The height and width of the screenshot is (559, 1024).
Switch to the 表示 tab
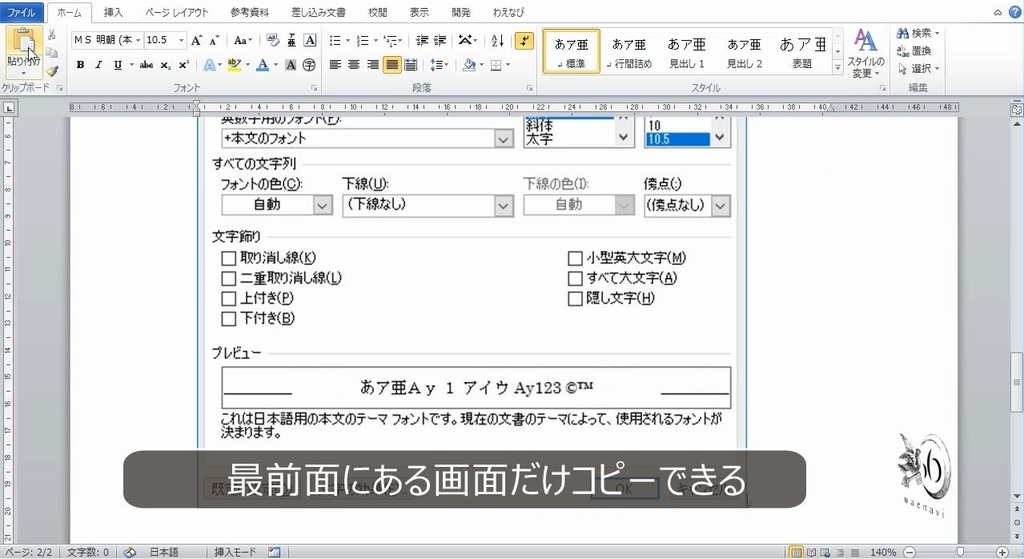(x=419, y=12)
